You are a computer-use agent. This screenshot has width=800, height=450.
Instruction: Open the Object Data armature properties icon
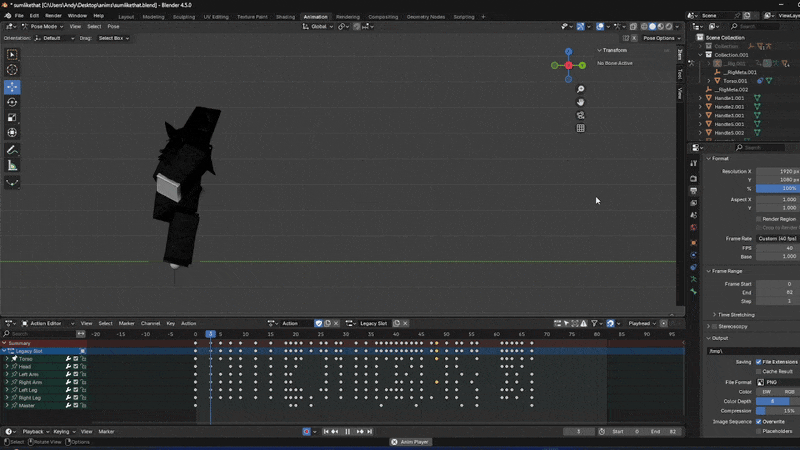pyautogui.click(x=693, y=279)
